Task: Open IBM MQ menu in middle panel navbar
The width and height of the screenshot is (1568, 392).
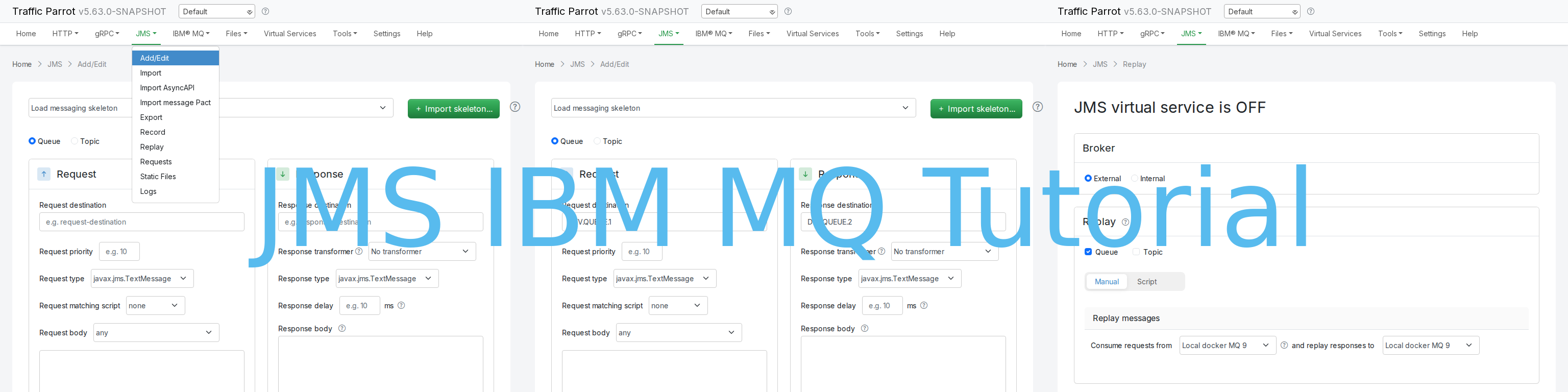Action: click(714, 34)
